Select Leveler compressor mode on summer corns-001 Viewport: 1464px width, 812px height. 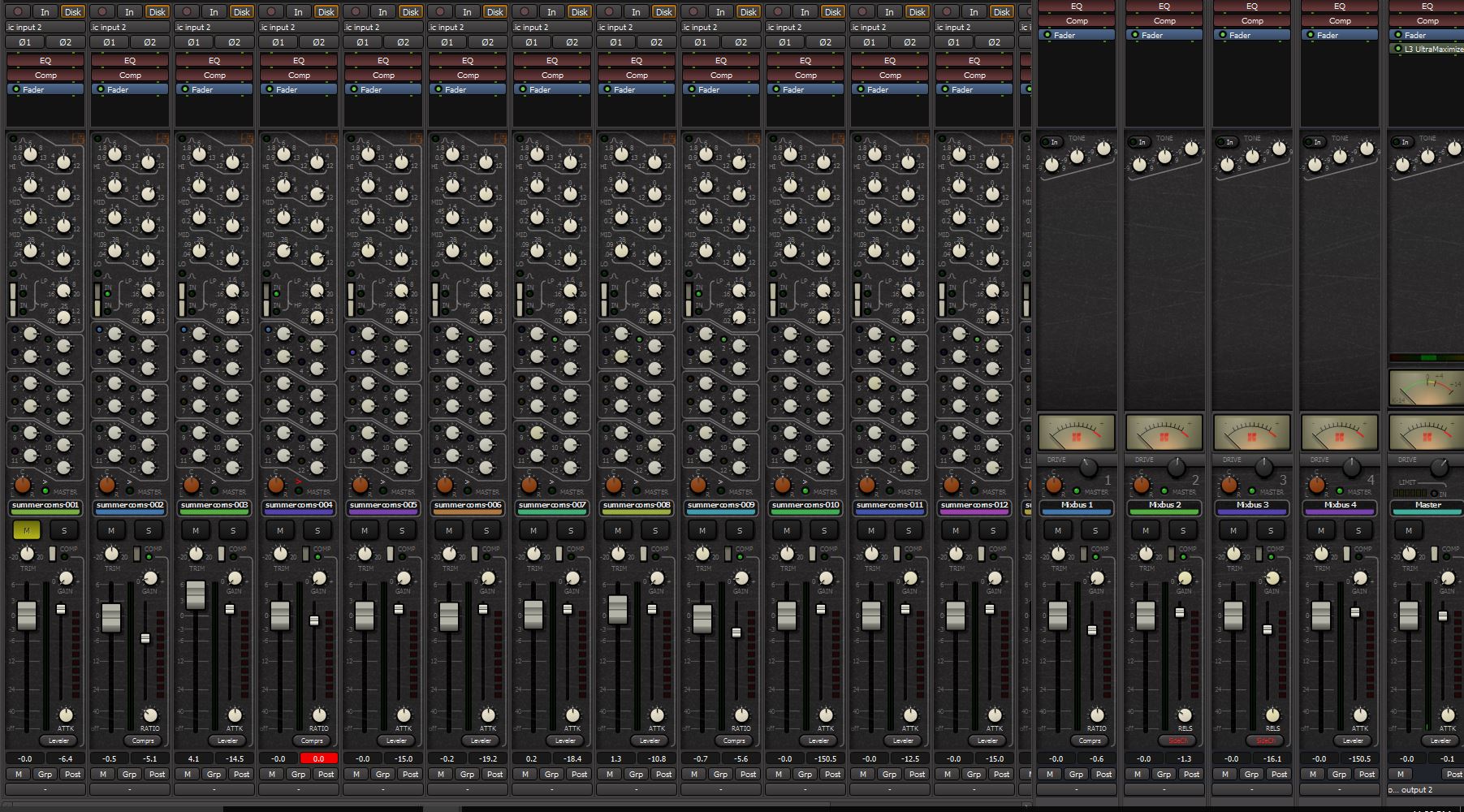[59, 741]
